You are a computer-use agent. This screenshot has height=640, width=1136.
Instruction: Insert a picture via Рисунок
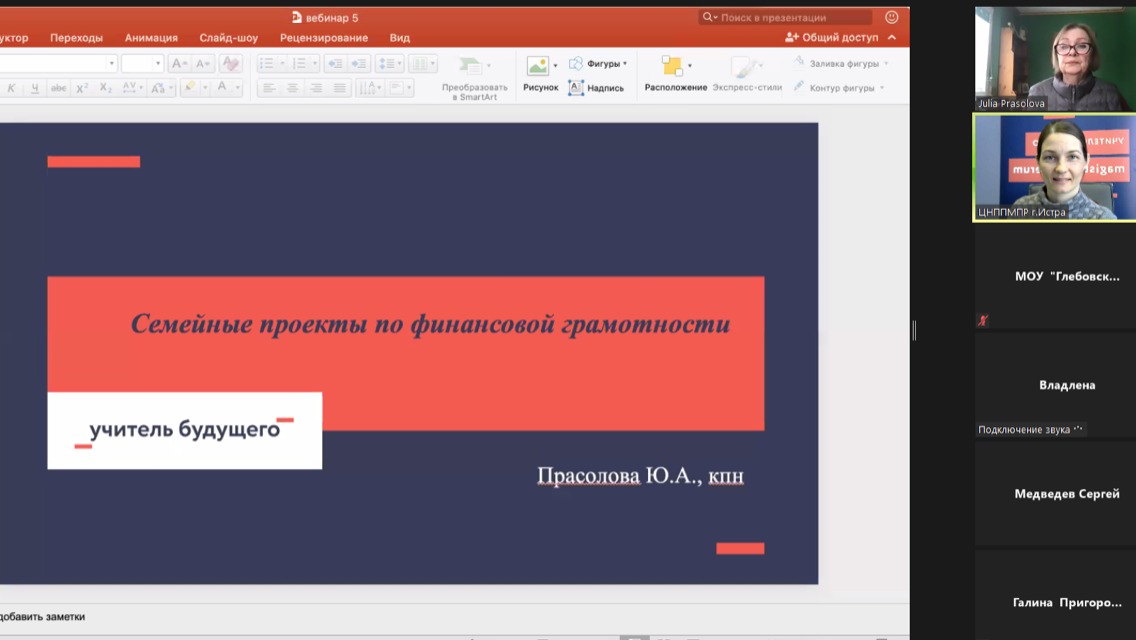pyautogui.click(x=540, y=70)
